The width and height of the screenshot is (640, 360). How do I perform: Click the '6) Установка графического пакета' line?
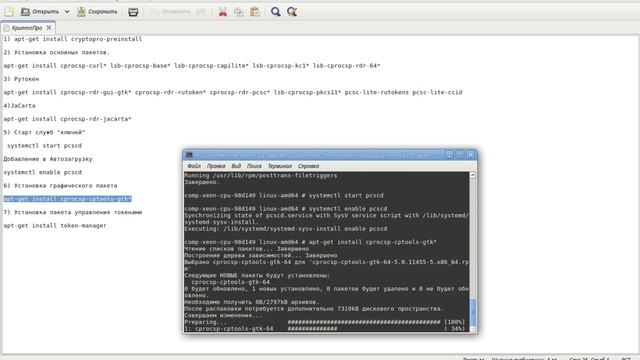point(60,186)
